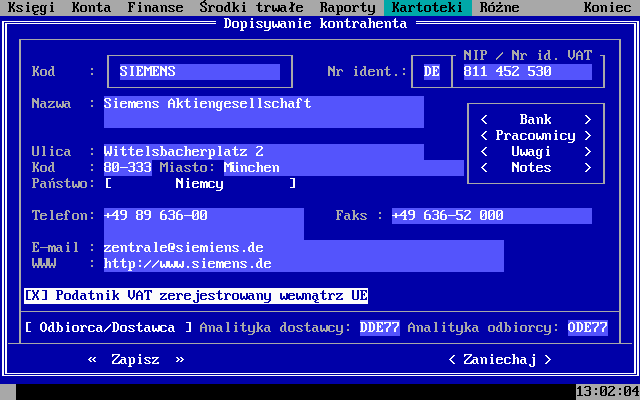
Task: Focus Analityka odbiorcy field ODE77
Action: [588, 327]
